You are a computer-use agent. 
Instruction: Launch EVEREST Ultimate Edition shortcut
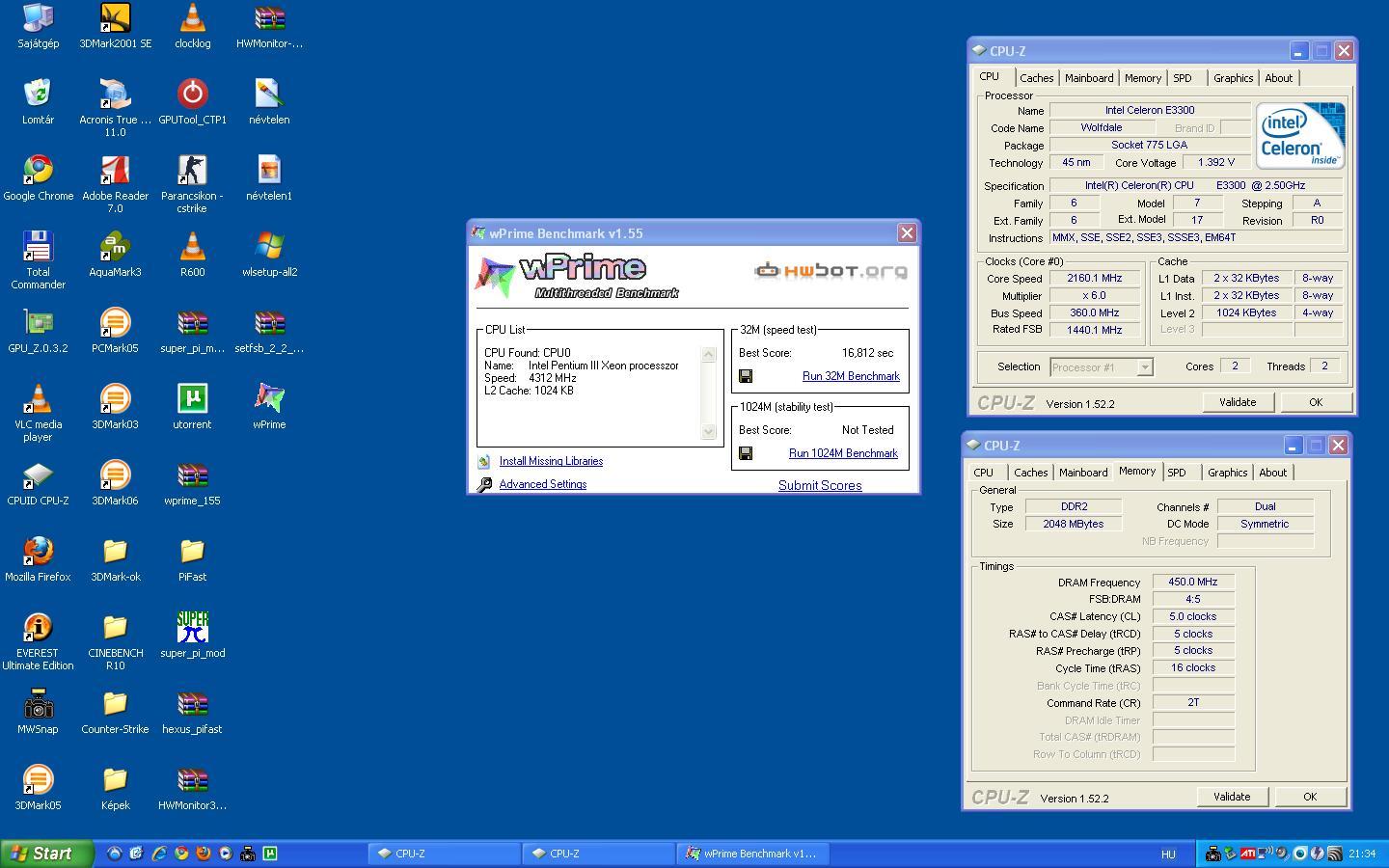(38, 628)
